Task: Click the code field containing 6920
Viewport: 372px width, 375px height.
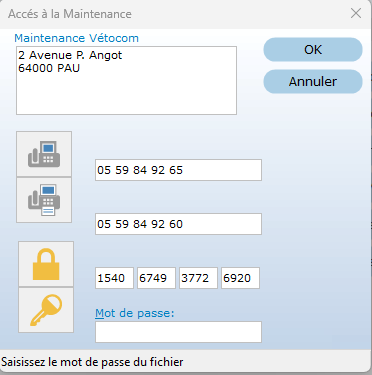Action: click(240, 278)
